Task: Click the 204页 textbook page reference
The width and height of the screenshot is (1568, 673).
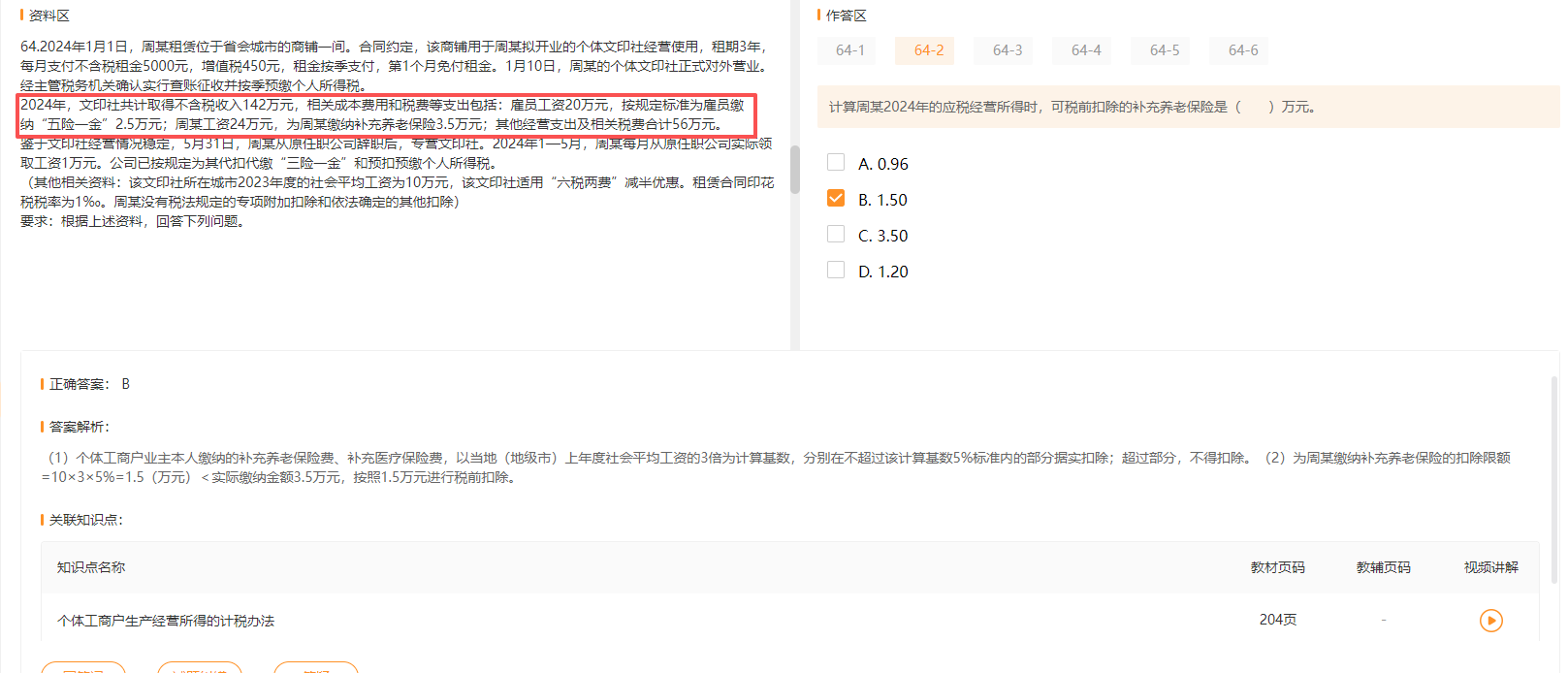Action: pos(1277,620)
